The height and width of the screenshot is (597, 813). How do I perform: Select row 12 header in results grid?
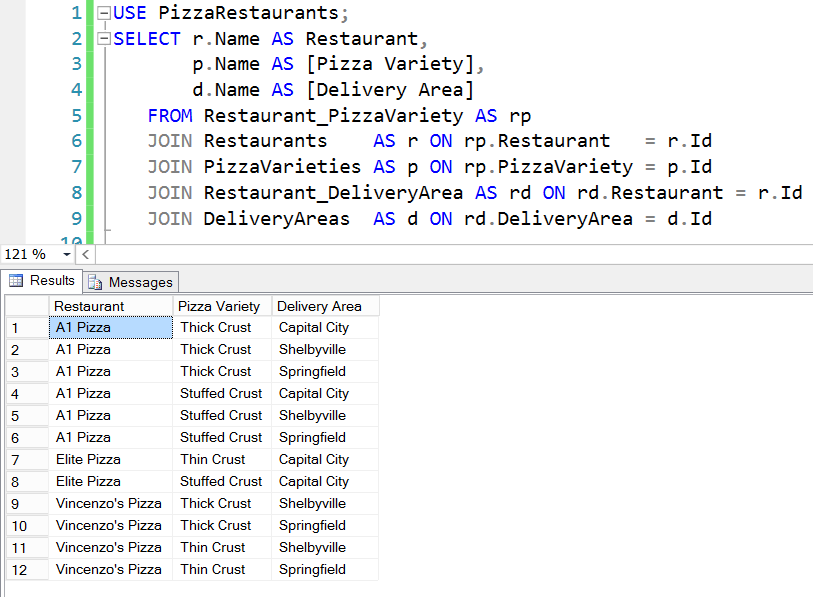pyautogui.click(x=27, y=570)
